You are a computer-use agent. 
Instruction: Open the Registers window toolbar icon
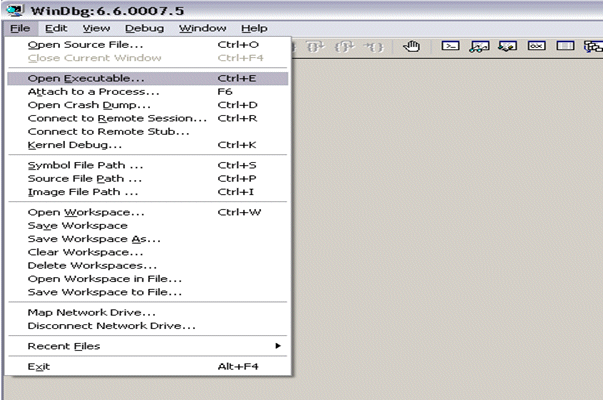point(535,46)
